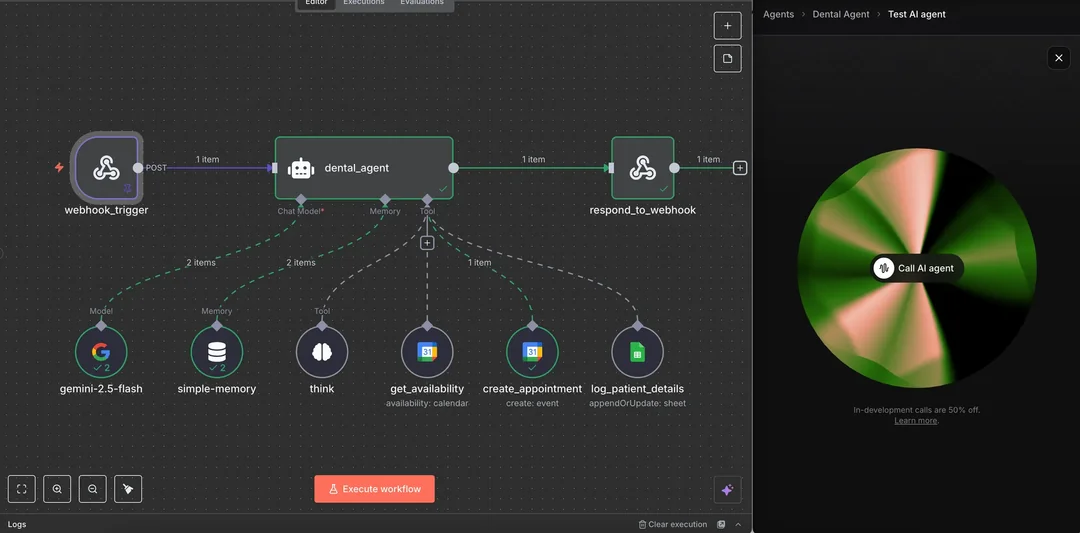Open the webhook_trigger node
The height and width of the screenshot is (533, 1080).
(106, 168)
